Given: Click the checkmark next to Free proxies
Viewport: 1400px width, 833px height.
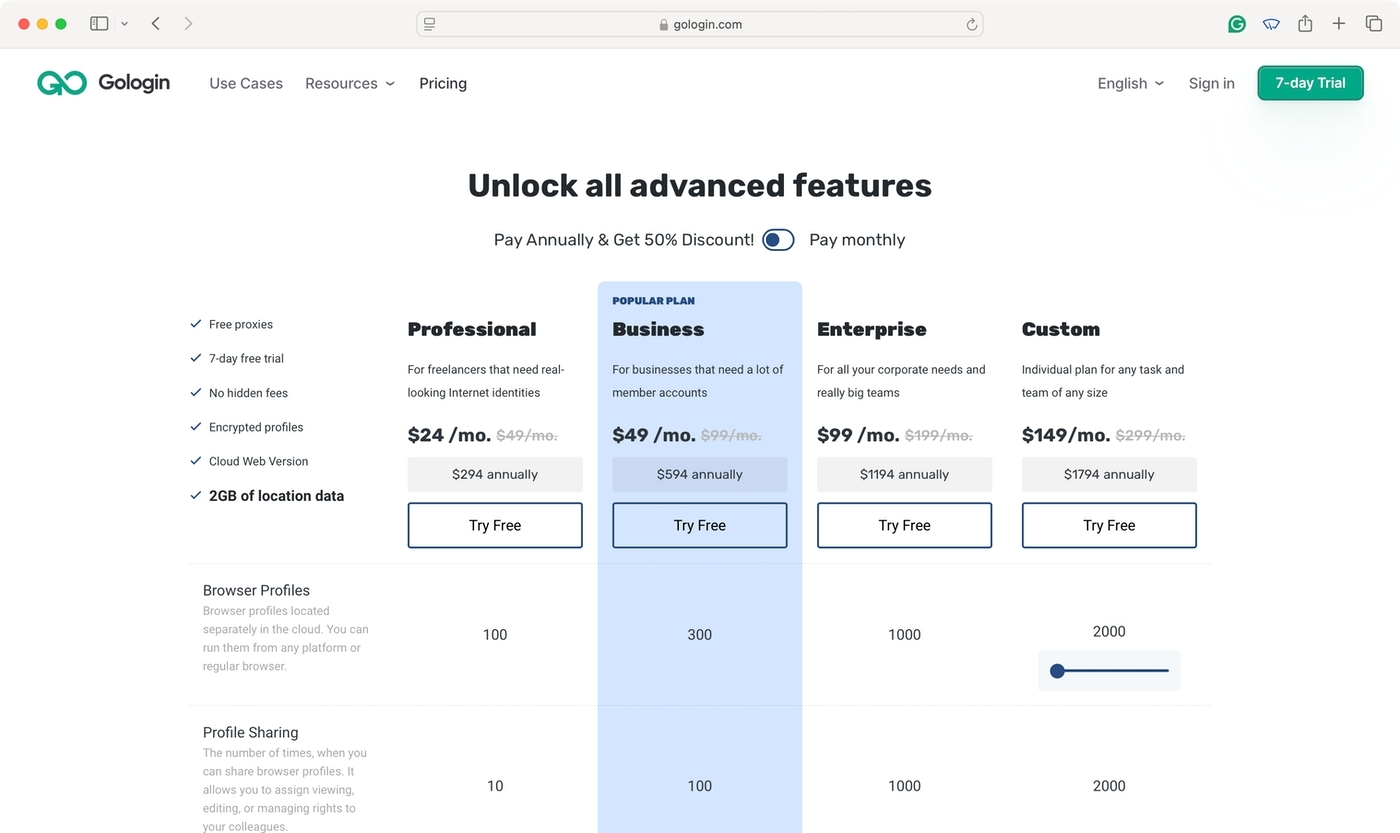Looking at the screenshot, I should pos(196,324).
